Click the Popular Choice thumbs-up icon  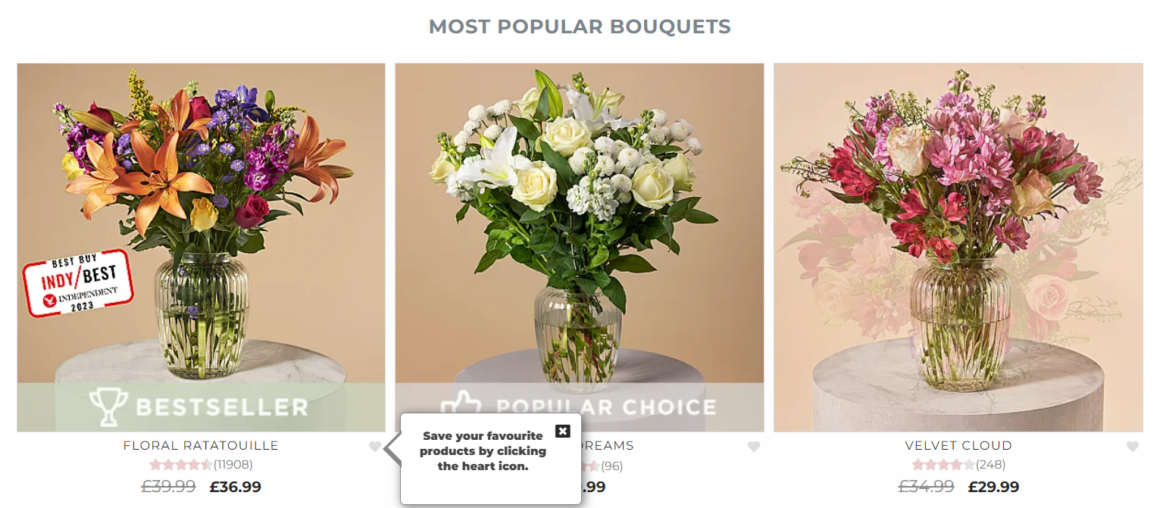coord(461,404)
